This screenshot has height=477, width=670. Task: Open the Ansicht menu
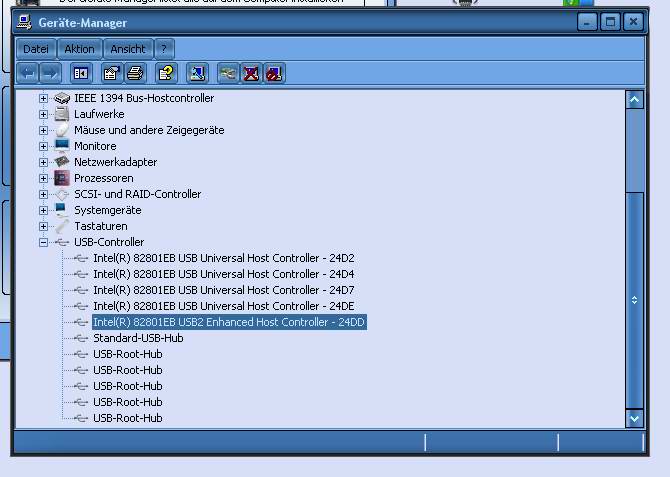128,49
